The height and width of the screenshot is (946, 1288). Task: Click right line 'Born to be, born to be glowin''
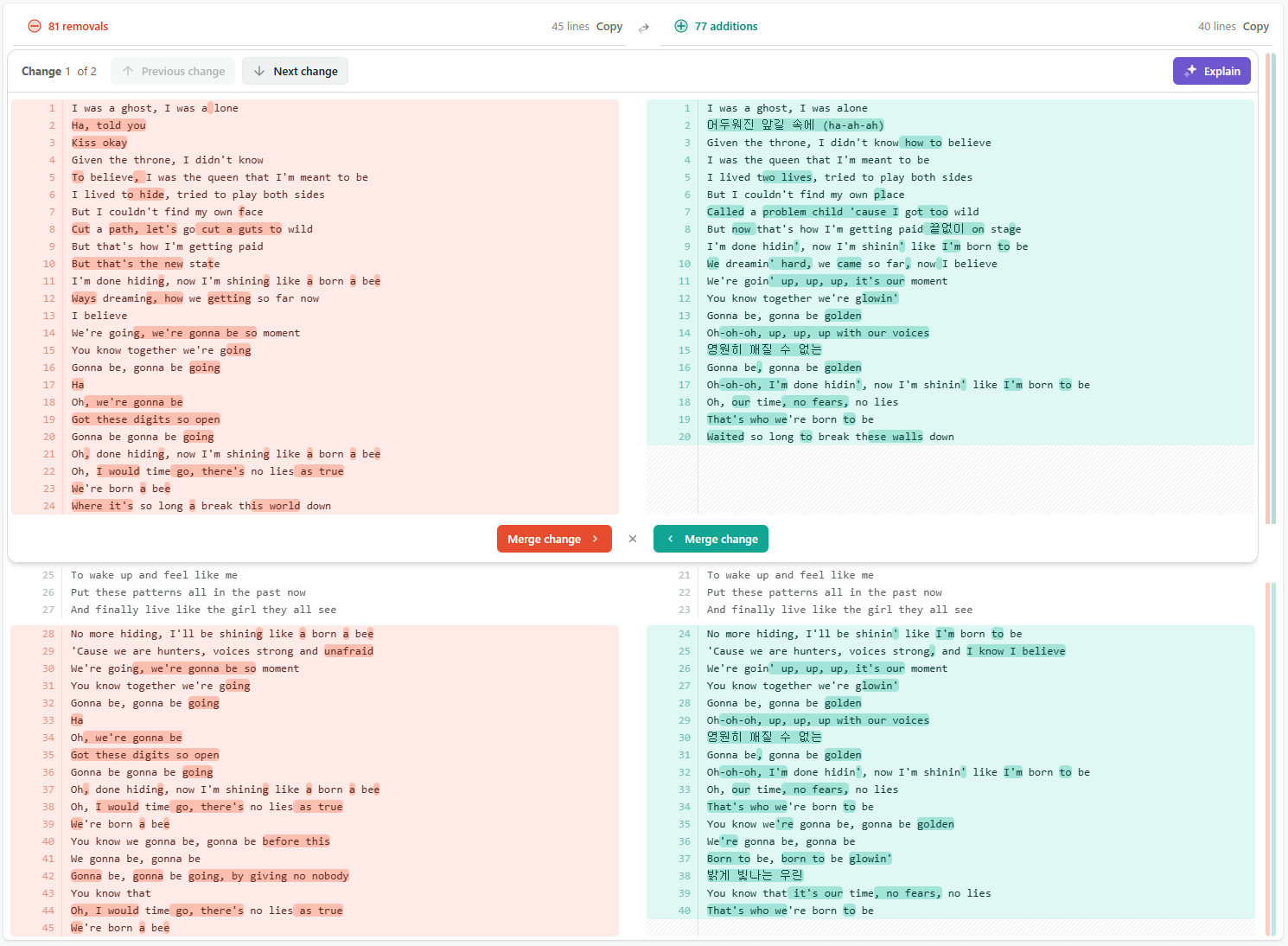point(799,859)
